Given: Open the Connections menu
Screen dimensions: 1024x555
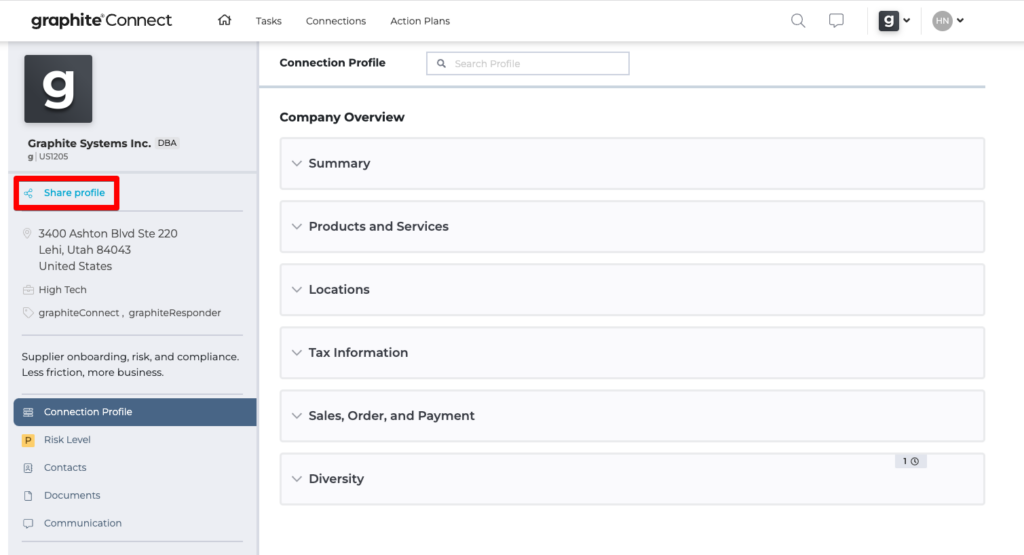Looking at the screenshot, I should pyautogui.click(x=336, y=21).
